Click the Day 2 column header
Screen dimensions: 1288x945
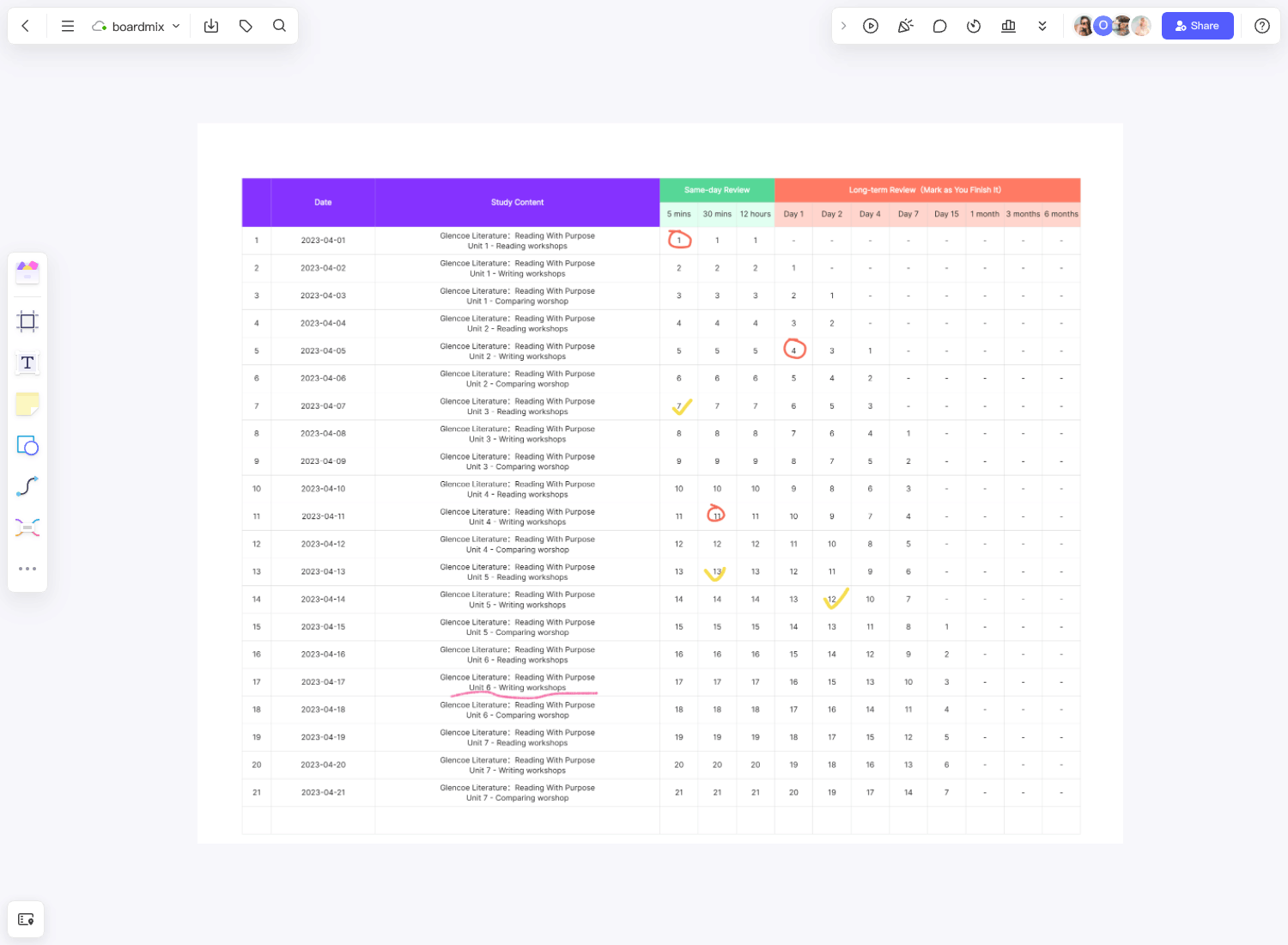pyautogui.click(x=832, y=214)
